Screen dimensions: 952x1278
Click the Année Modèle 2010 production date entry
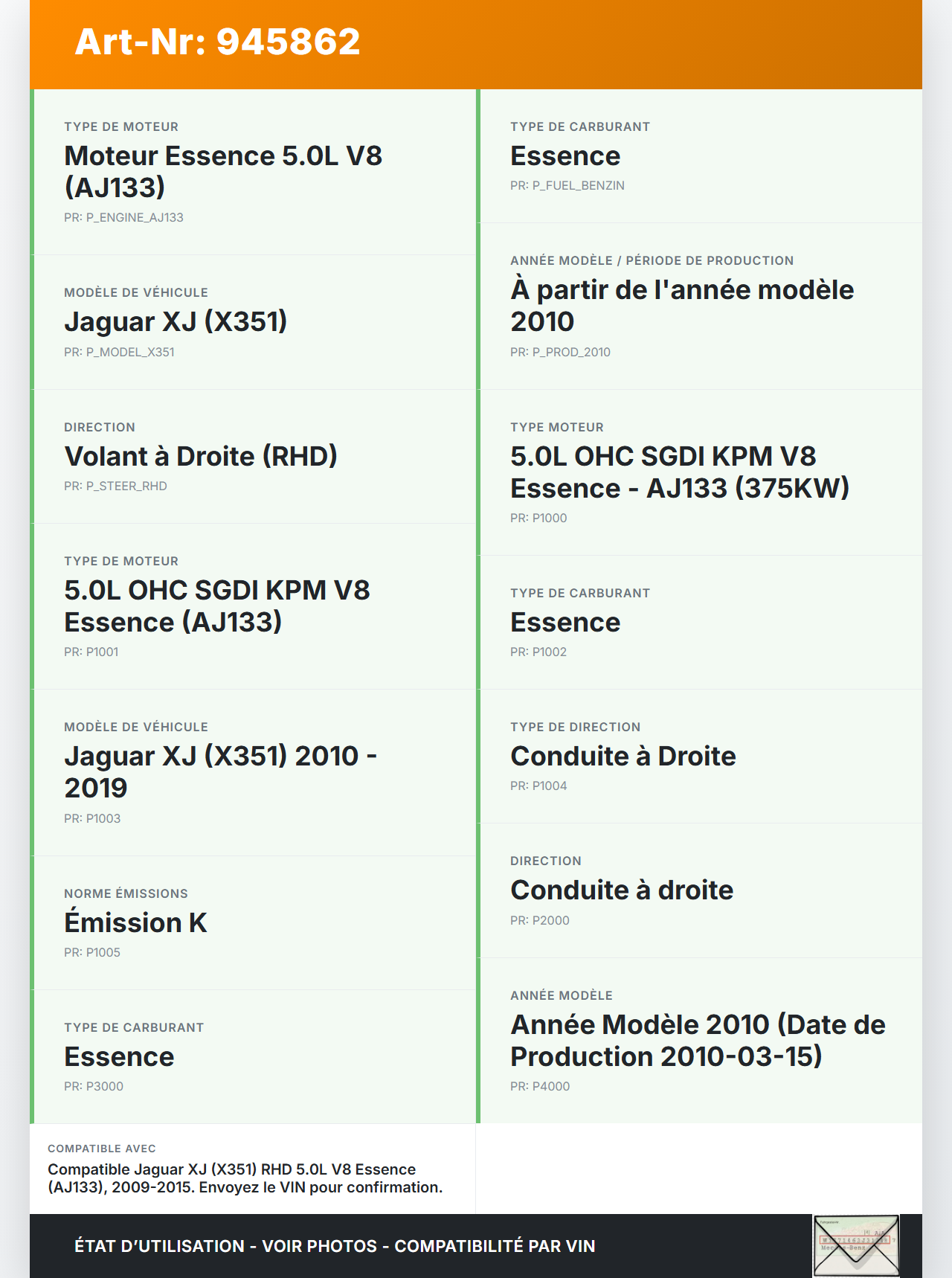(x=698, y=1040)
